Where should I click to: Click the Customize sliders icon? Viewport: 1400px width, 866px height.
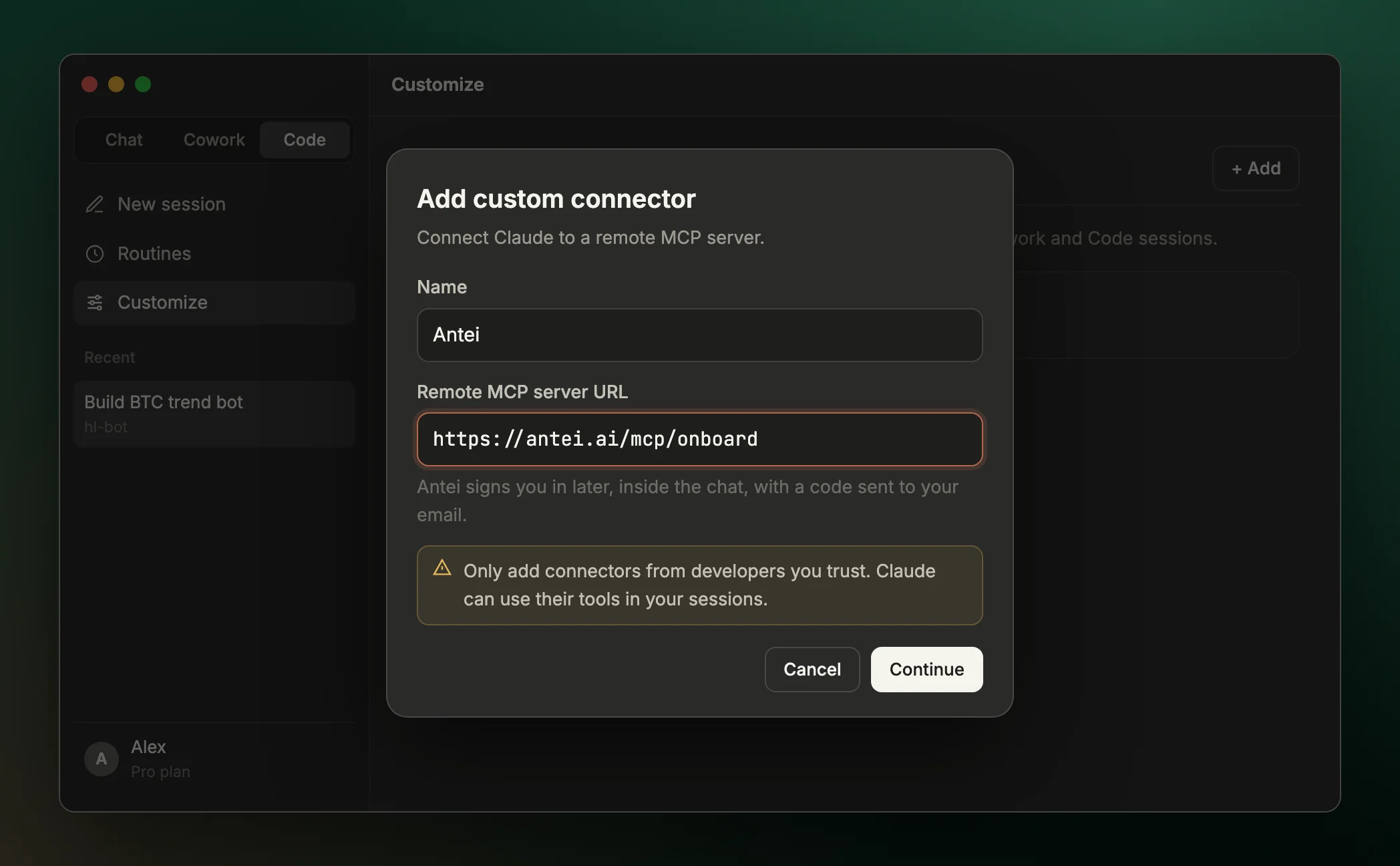(95, 303)
